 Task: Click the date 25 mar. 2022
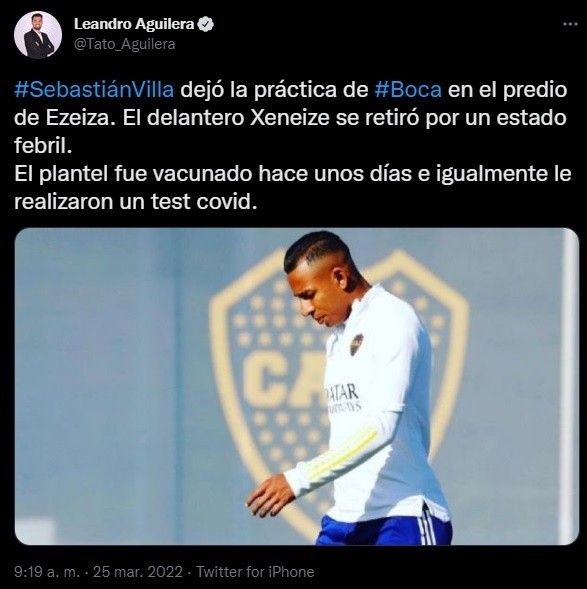(137, 572)
